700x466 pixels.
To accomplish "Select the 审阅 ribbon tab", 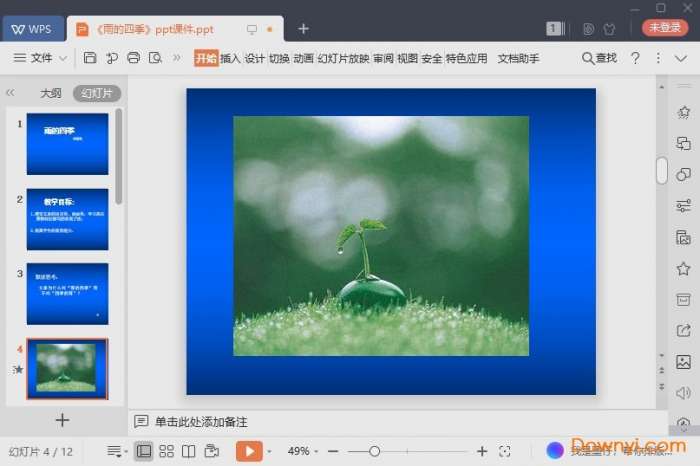I will coord(383,58).
